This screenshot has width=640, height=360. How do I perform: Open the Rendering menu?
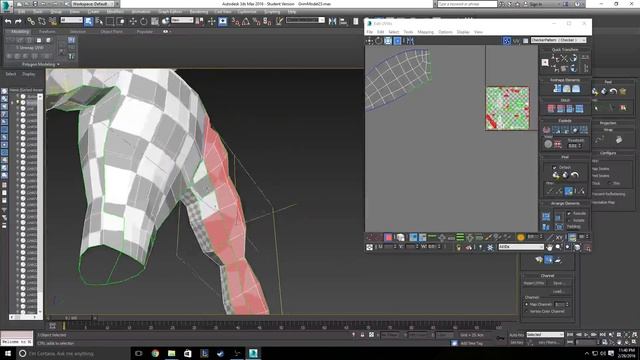[x=199, y=12]
